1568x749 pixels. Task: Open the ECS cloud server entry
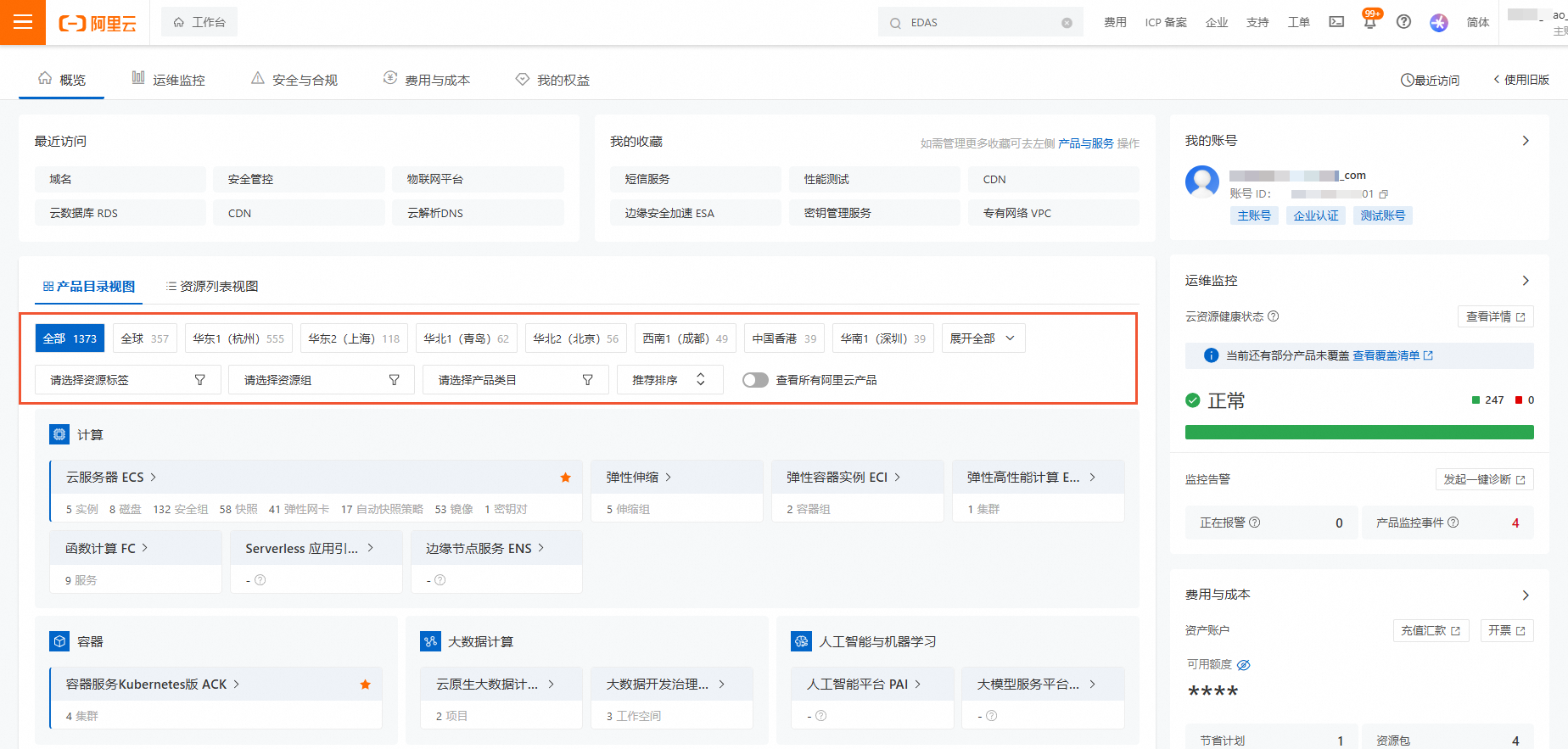pyautogui.click(x=111, y=478)
